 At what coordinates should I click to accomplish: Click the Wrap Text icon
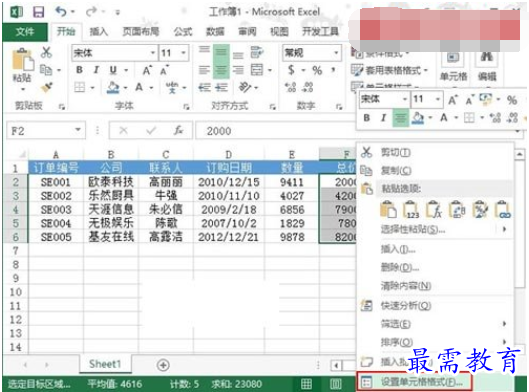257,53
